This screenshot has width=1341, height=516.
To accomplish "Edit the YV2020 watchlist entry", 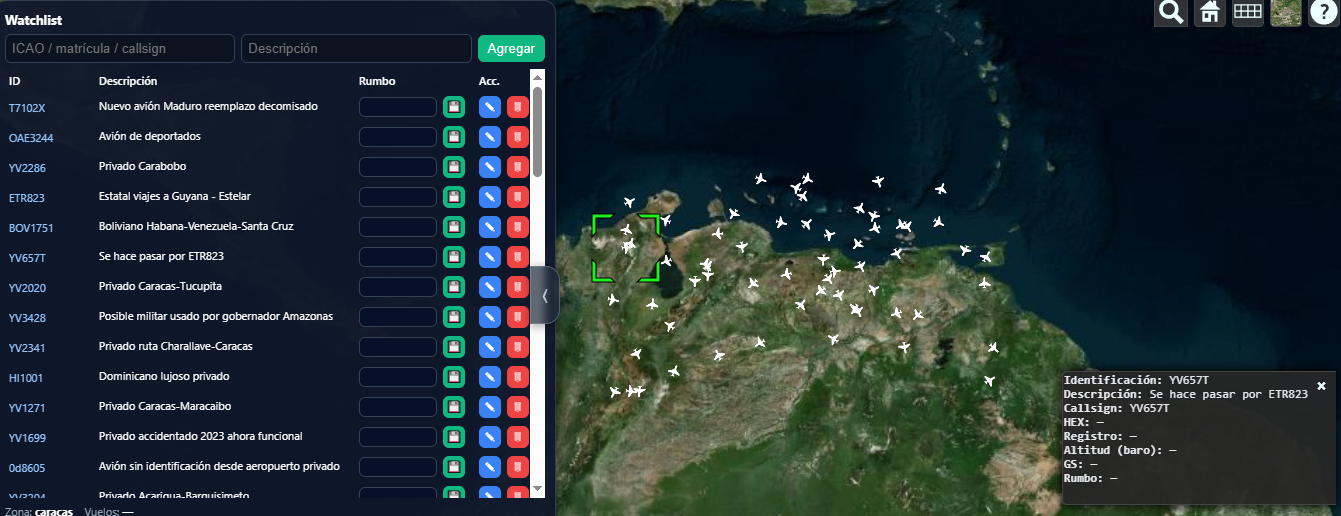I will click(490, 287).
